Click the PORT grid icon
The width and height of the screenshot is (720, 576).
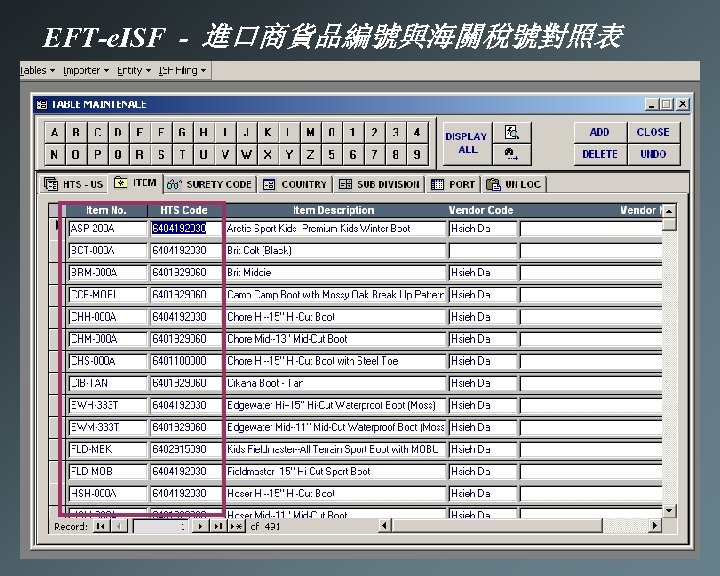(437, 184)
